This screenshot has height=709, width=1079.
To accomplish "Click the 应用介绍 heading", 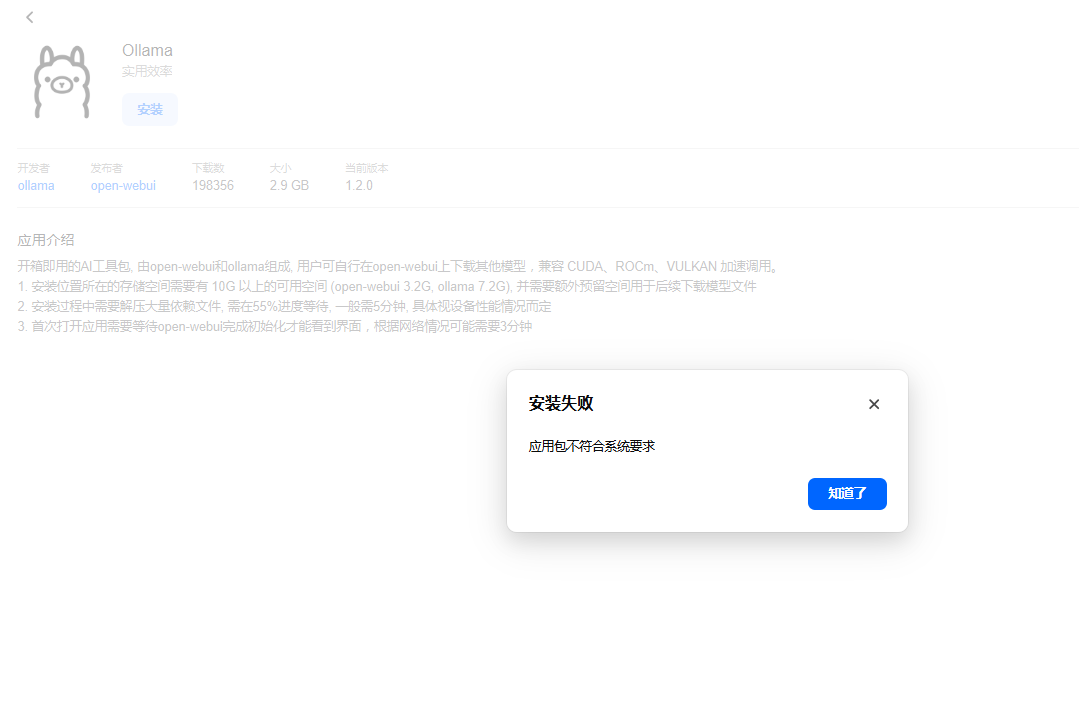I will (45, 240).
